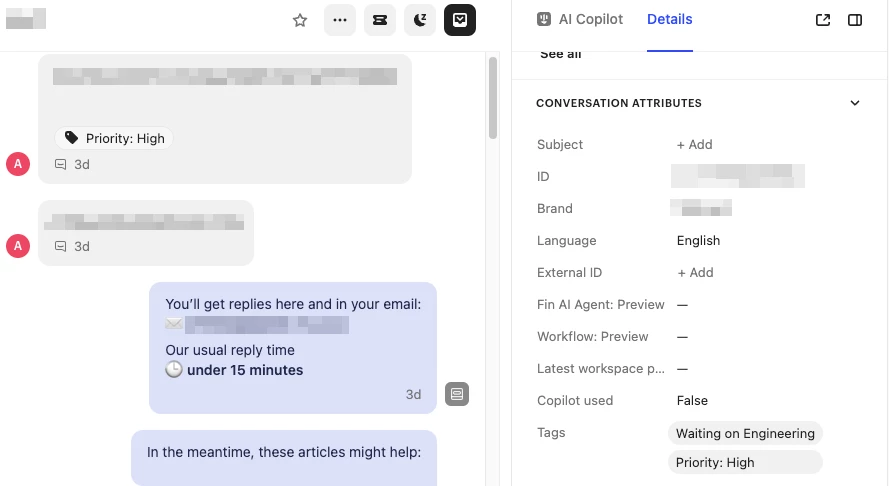889x486 pixels.
Task: Click note icon in first 3d message
Action: coord(60,164)
